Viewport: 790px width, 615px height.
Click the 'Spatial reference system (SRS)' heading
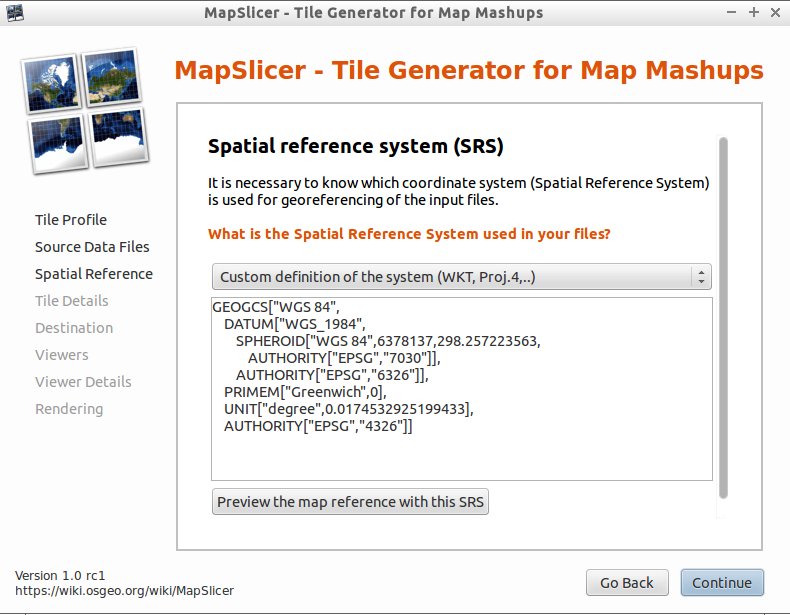(x=356, y=146)
